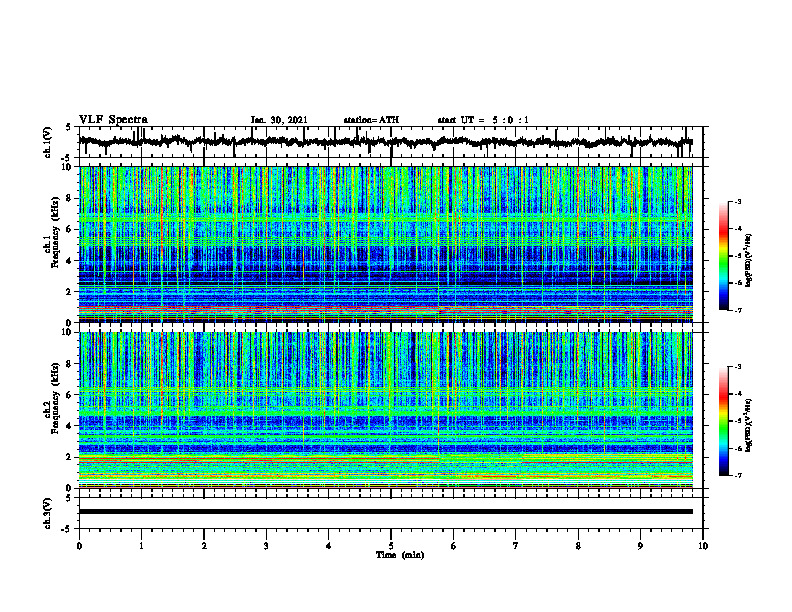Click time axis tick label '6'
792x612 pixels.
[x=454, y=546]
